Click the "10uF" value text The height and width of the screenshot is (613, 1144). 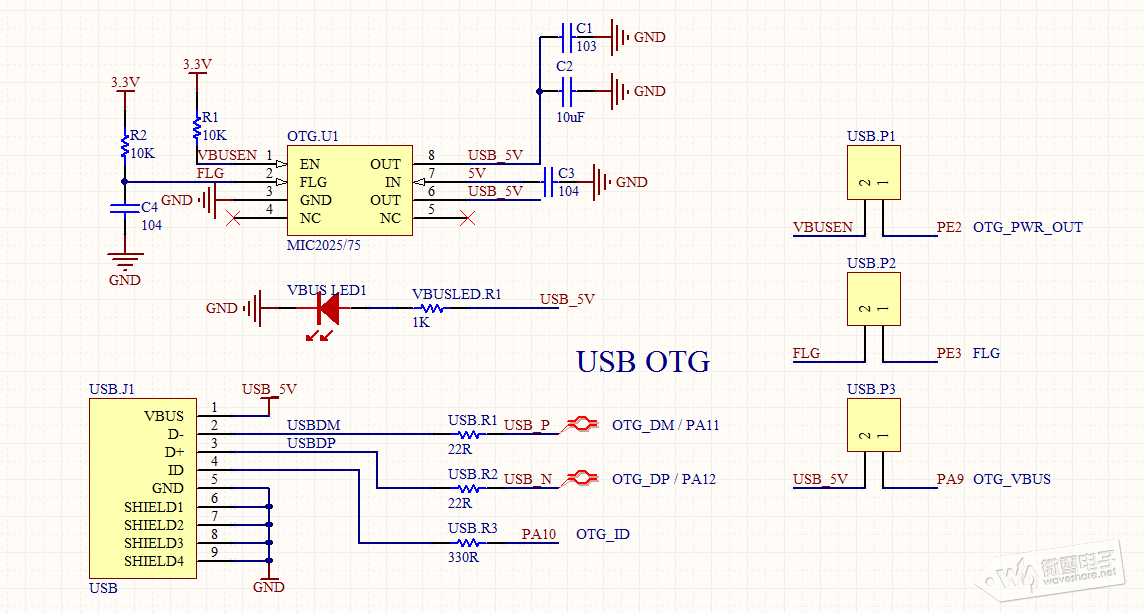click(x=571, y=117)
